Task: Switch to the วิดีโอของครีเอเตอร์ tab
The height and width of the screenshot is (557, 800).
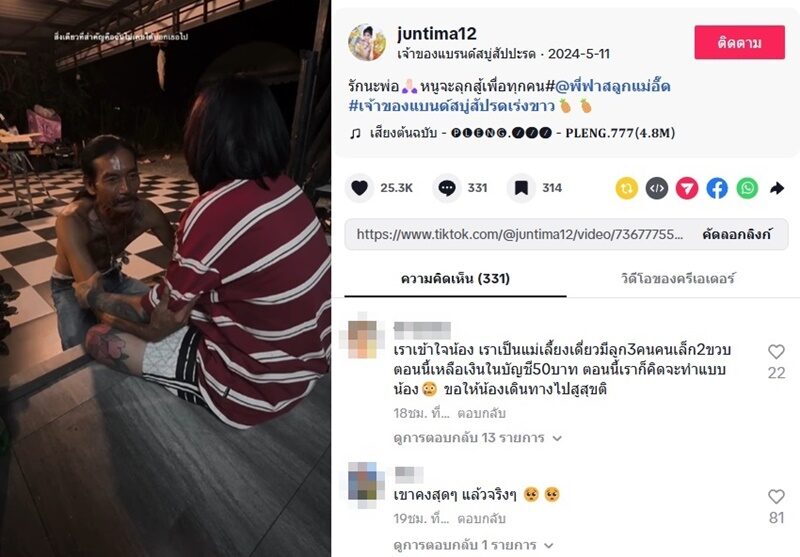Action: 678,278
